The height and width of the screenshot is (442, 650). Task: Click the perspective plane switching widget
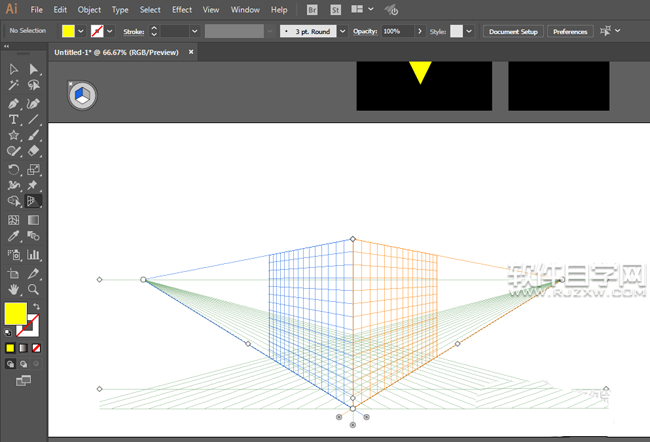point(81,95)
